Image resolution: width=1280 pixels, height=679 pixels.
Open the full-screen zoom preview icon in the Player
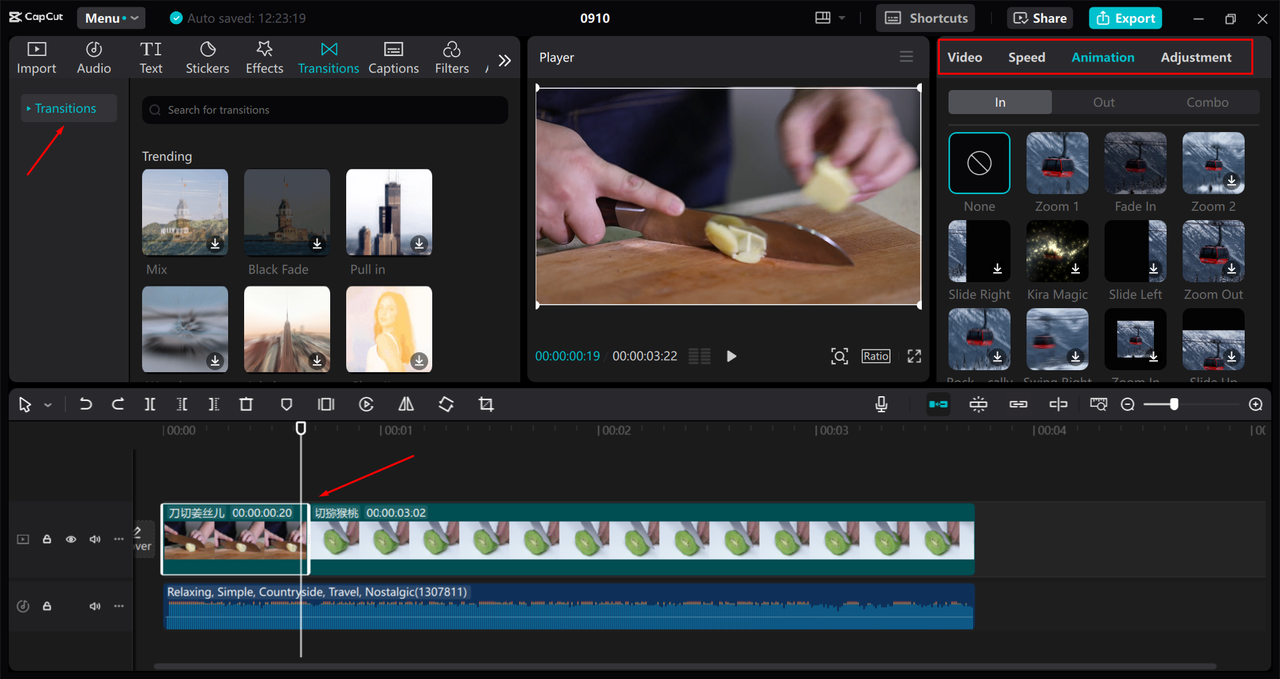click(839, 356)
